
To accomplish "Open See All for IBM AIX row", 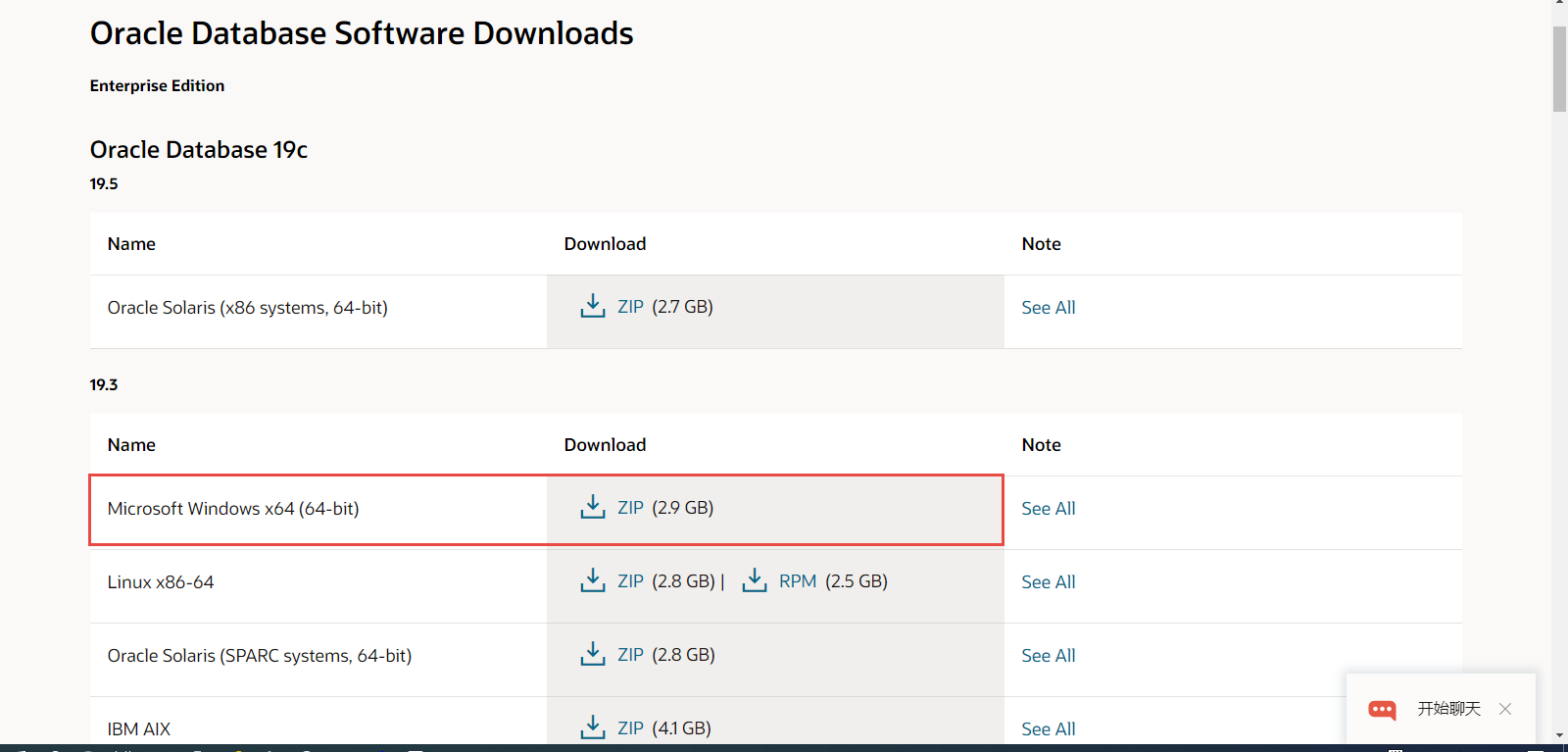I will click(x=1049, y=729).
